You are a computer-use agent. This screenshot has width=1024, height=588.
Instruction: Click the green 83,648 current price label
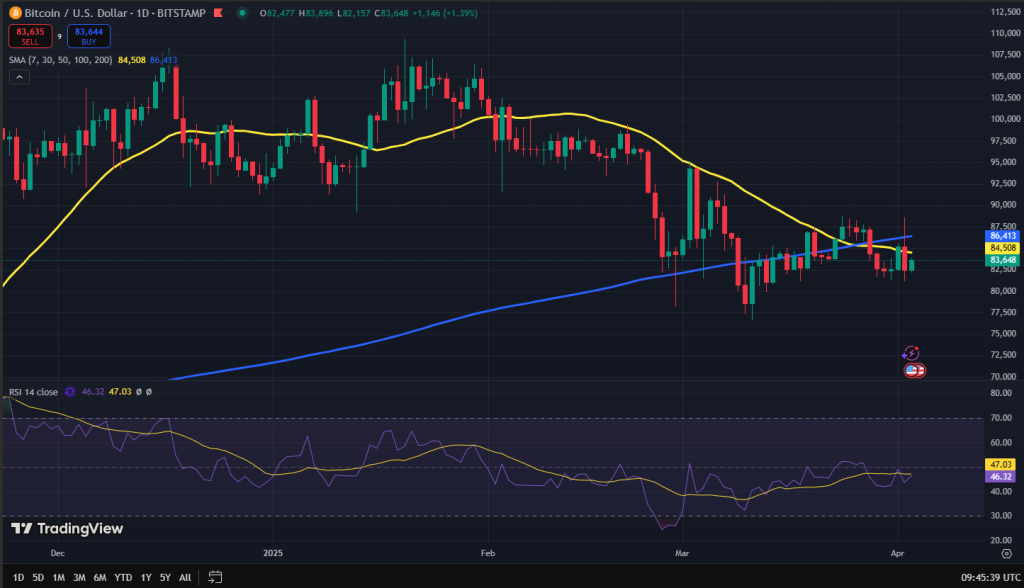point(1002,260)
